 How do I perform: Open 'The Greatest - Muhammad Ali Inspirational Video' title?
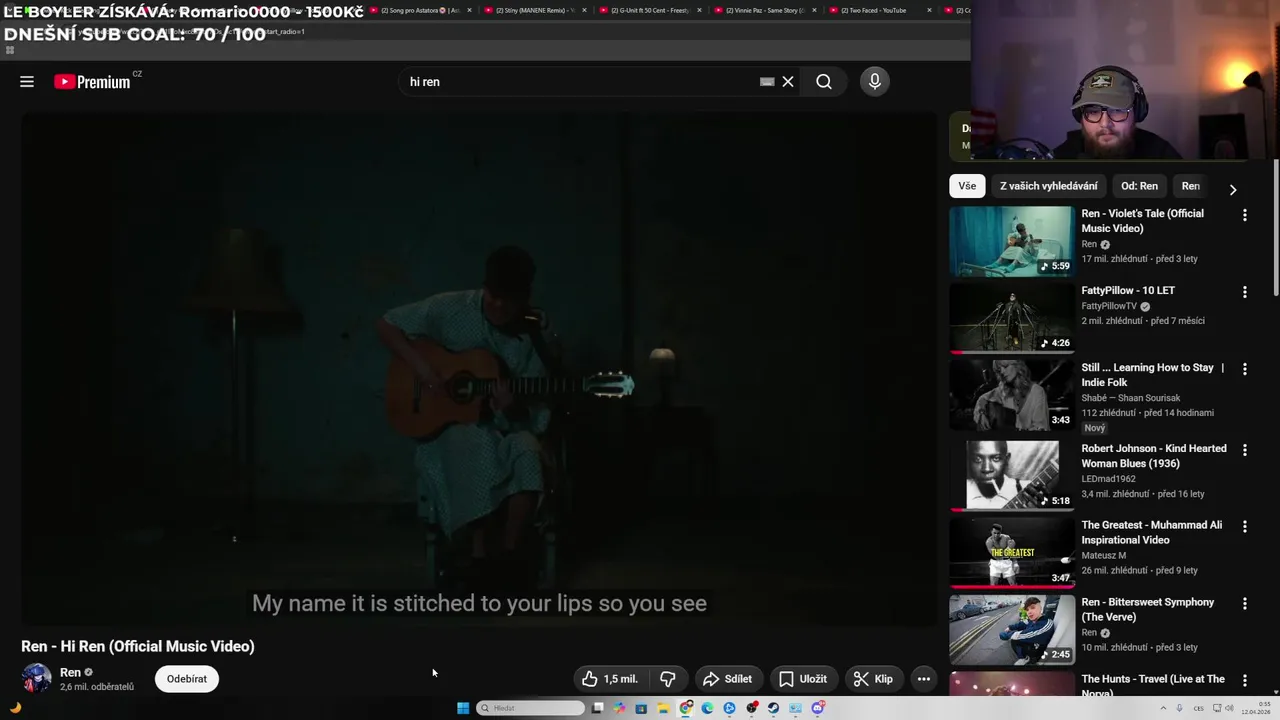(1151, 532)
